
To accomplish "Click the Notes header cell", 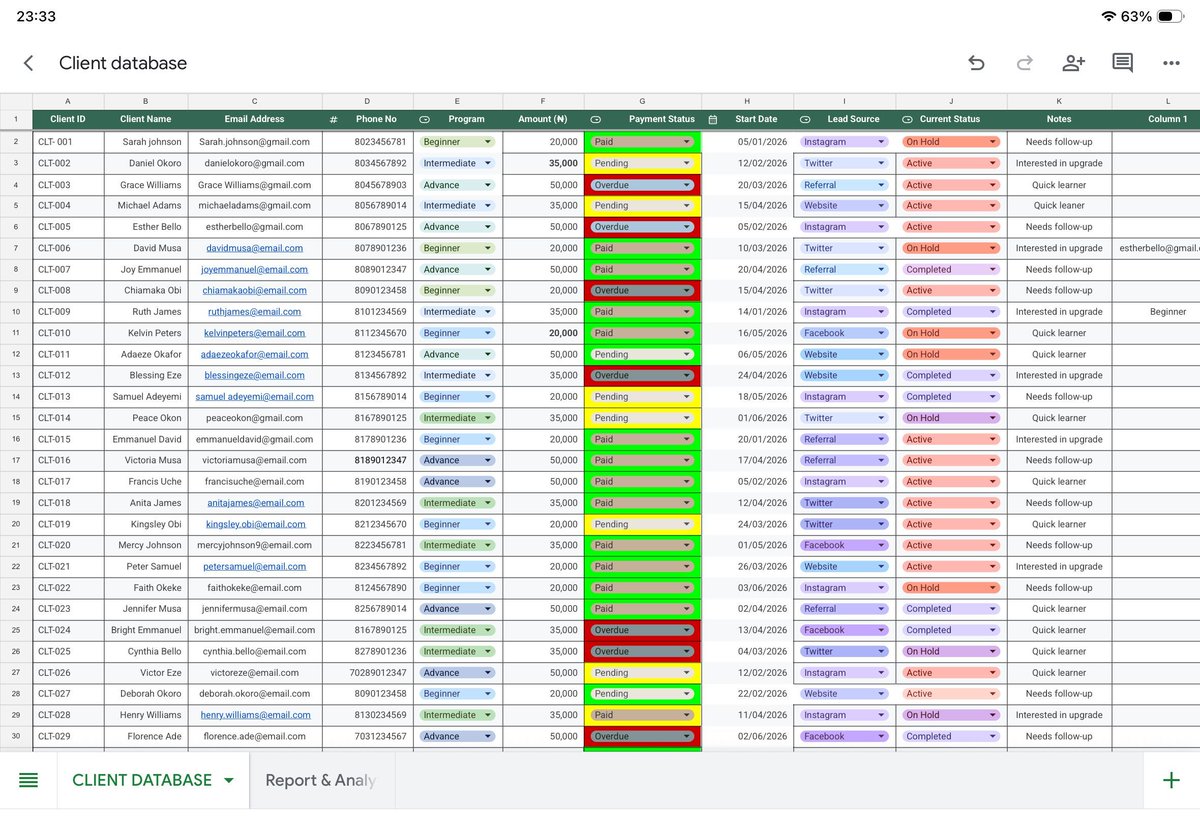I will 1059,119.
